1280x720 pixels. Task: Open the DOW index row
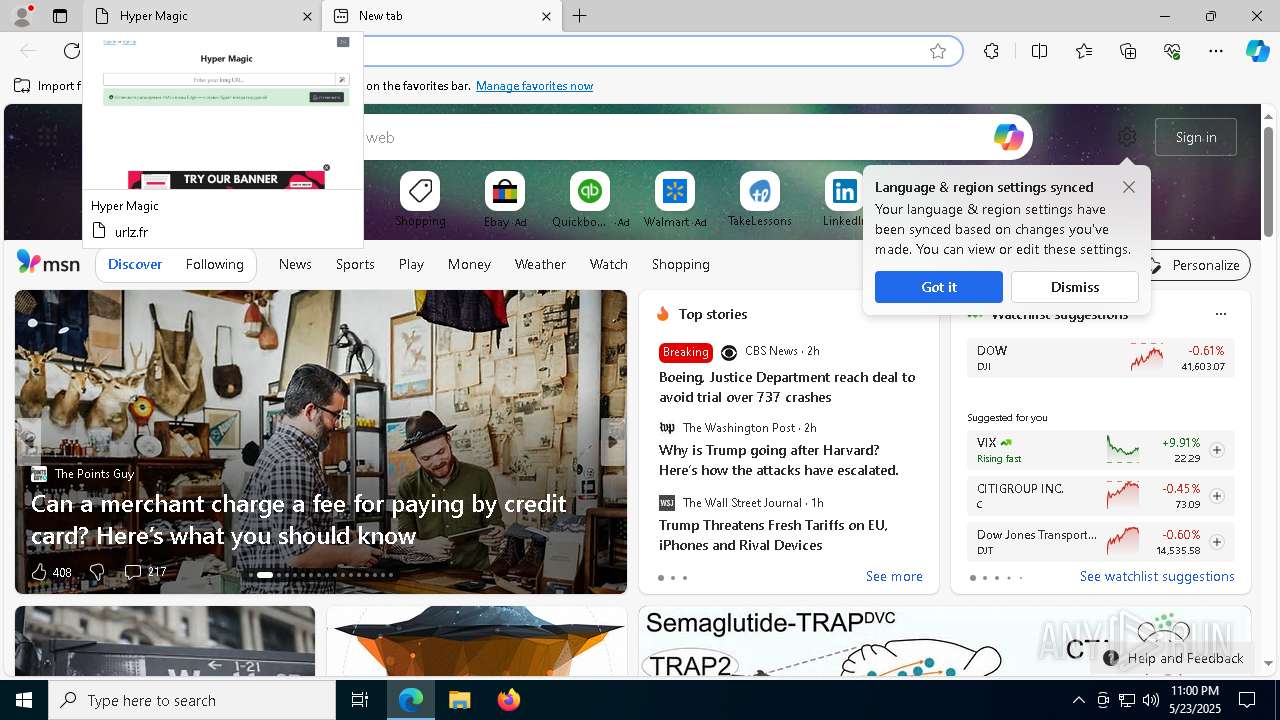[x=1101, y=358]
